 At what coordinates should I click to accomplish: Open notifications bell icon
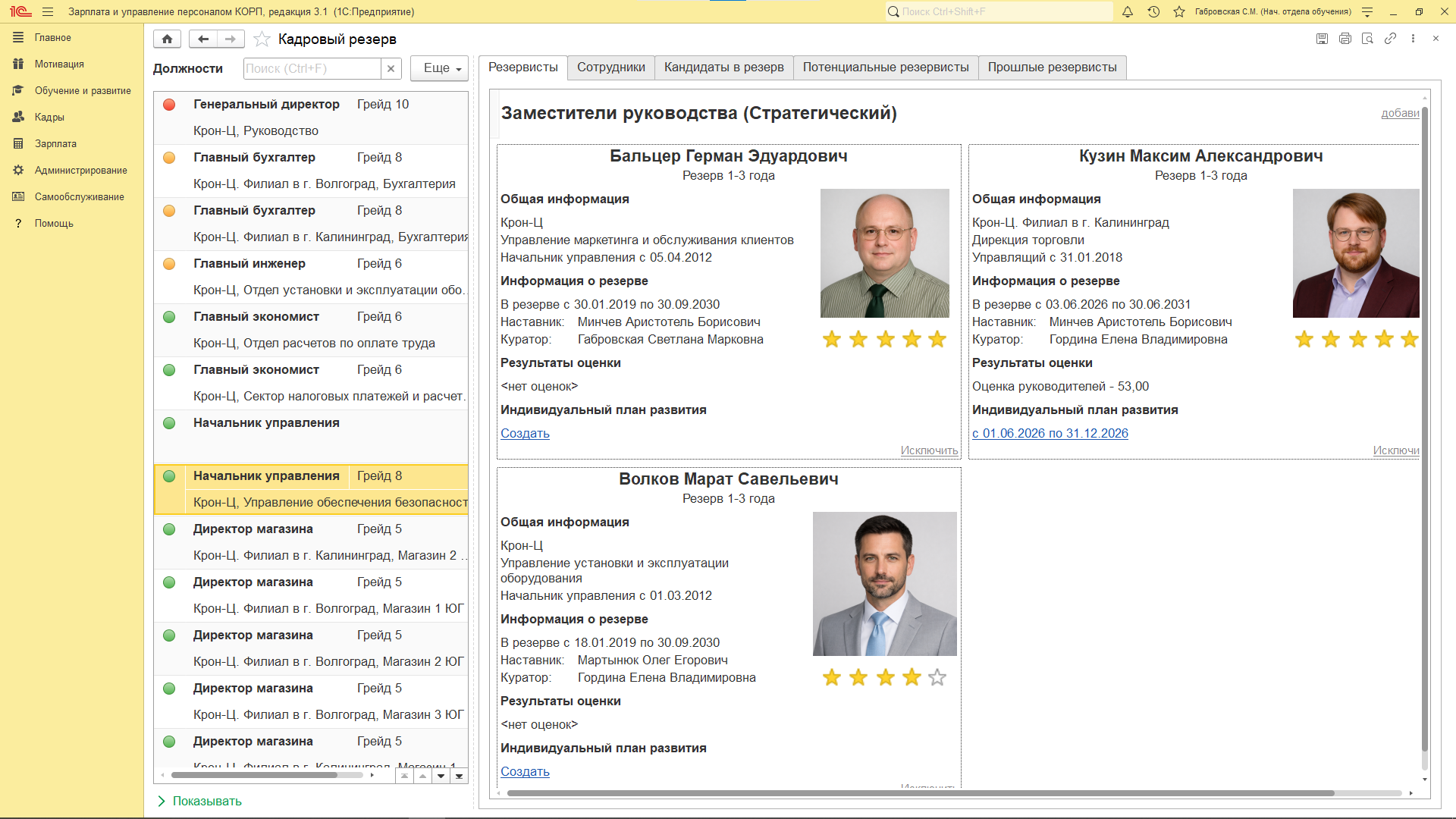point(1128,11)
